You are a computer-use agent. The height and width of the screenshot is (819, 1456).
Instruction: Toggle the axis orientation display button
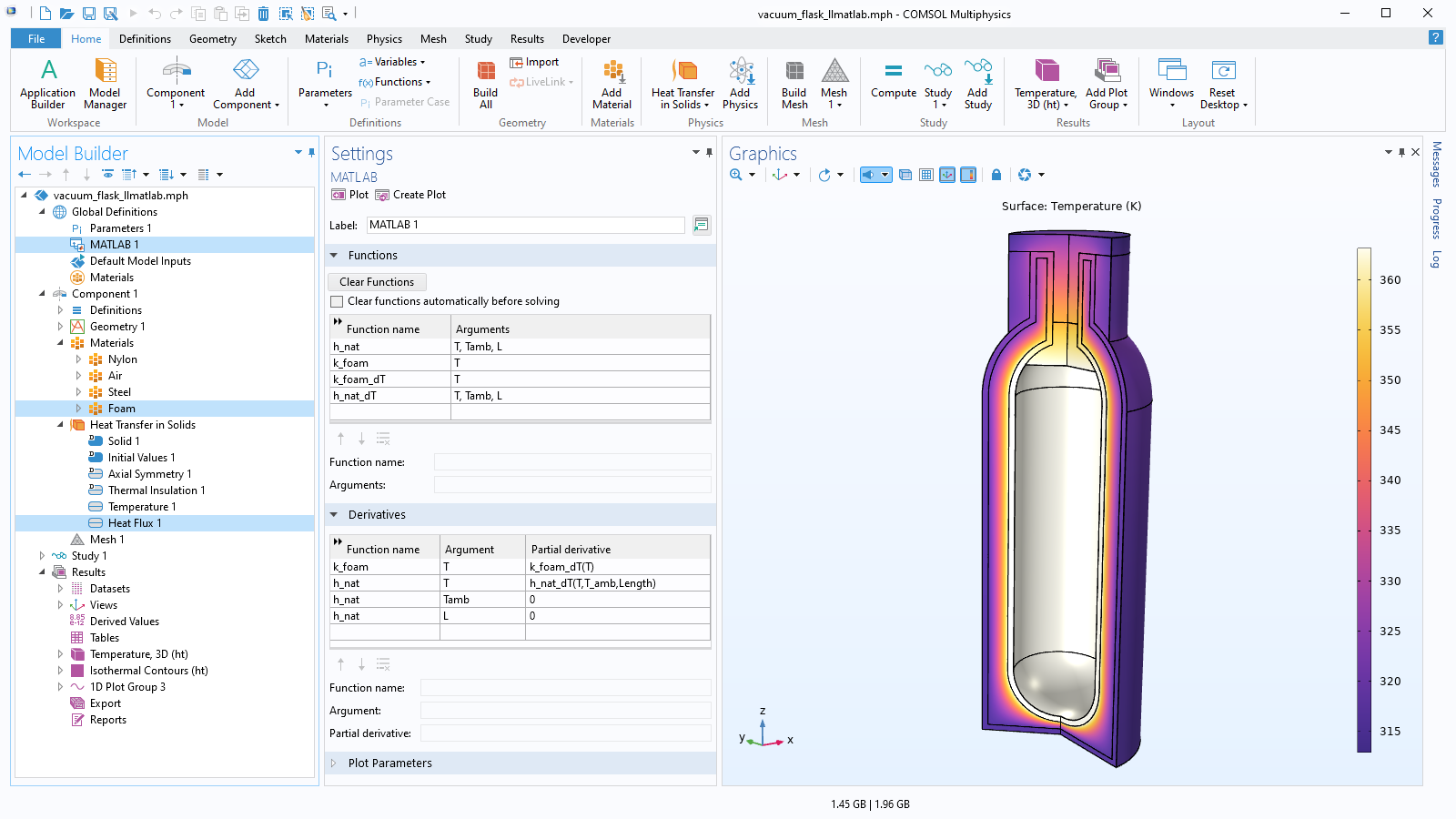pyautogui.click(x=947, y=175)
